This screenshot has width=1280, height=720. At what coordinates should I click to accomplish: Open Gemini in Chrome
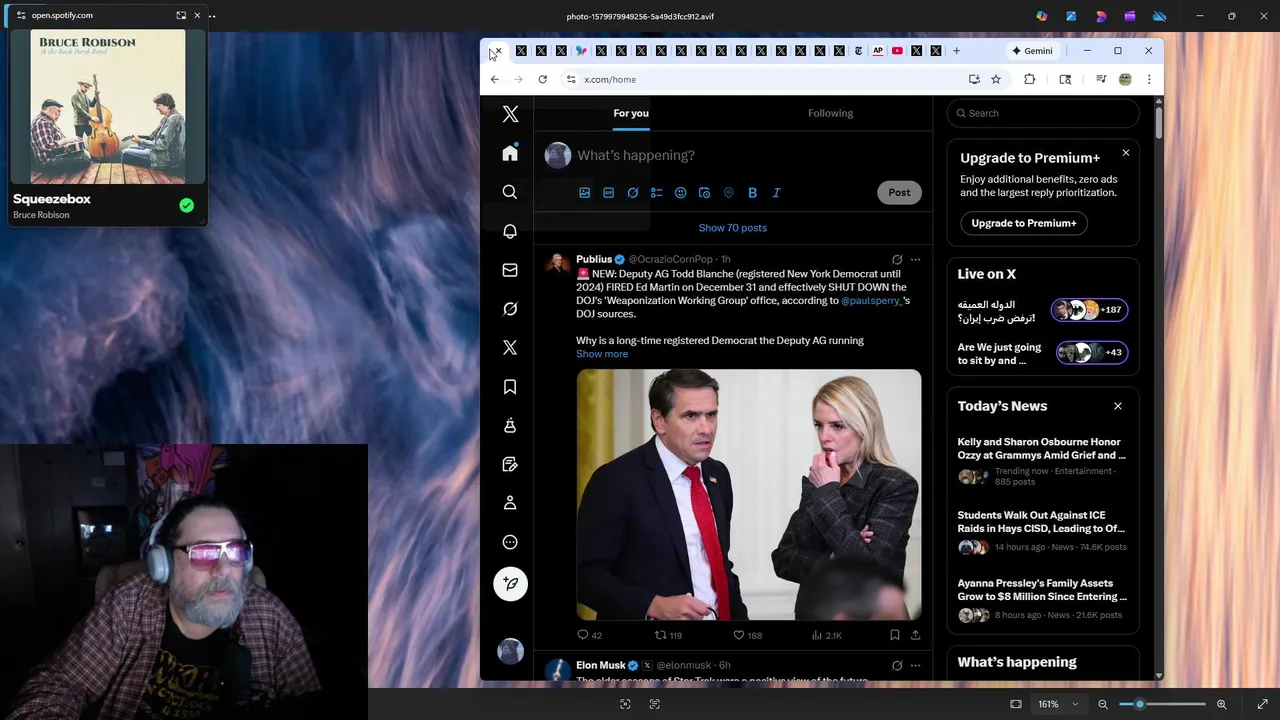[x=1031, y=51]
